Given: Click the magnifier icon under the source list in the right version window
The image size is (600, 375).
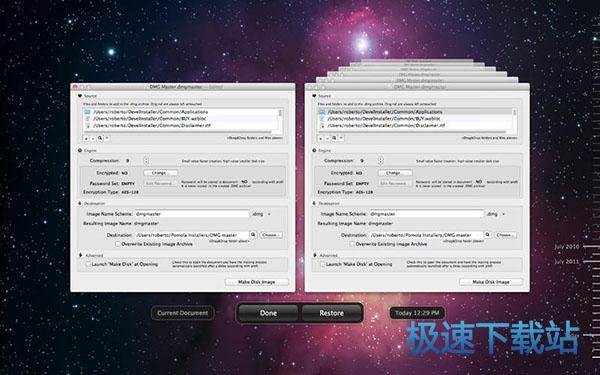Looking at the screenshot, I should click(x=334, y=138).
